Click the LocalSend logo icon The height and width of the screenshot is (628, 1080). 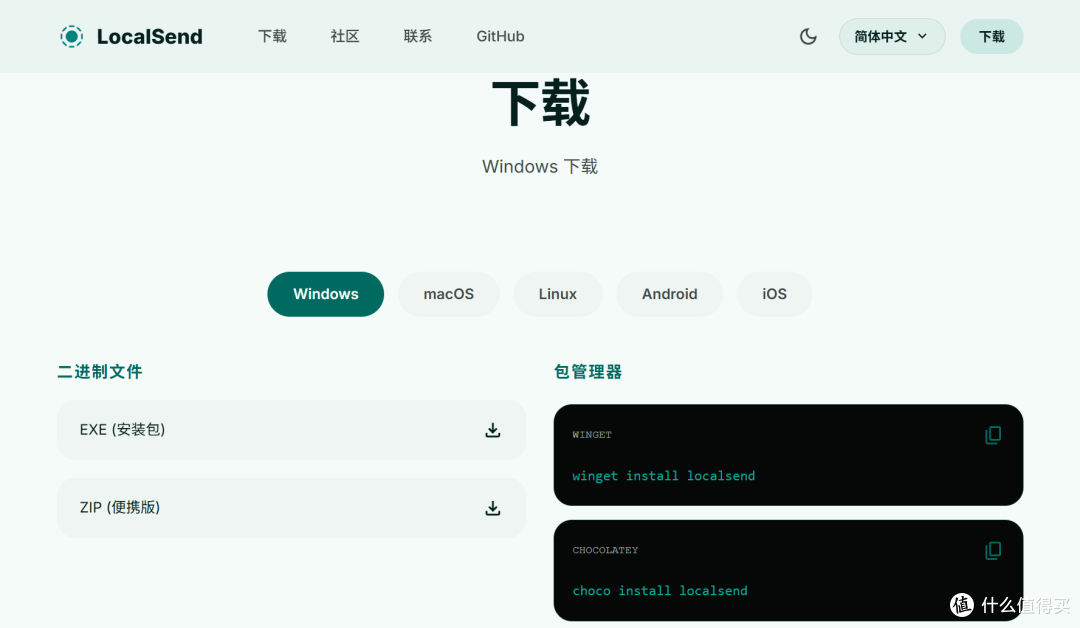click(x=72, y=36)
